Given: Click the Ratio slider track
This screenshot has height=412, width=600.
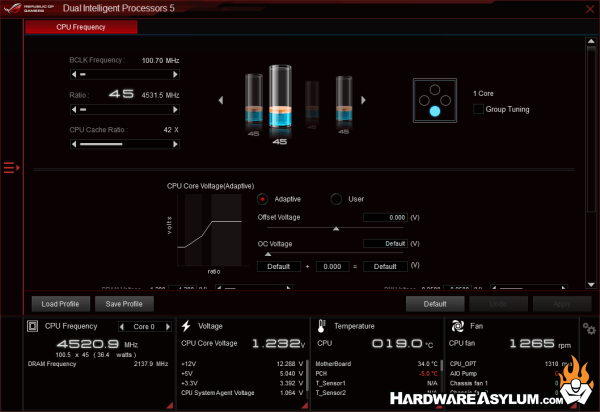Looking at the screenshot, I should [x=125, y=109].
